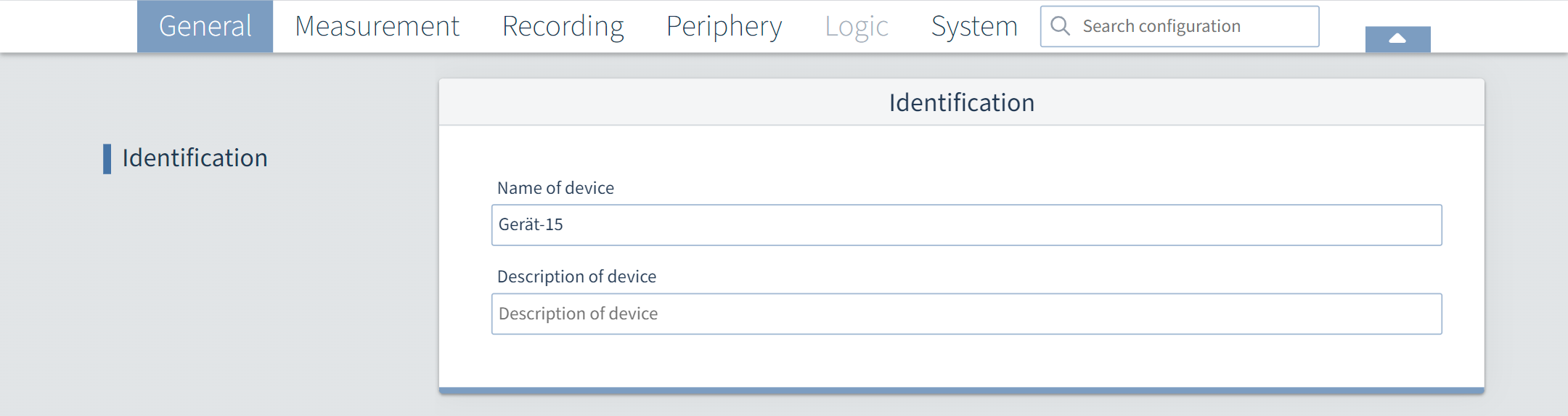Select Identification in the left sidebar
1568x416 pixels.
[195, 158]
